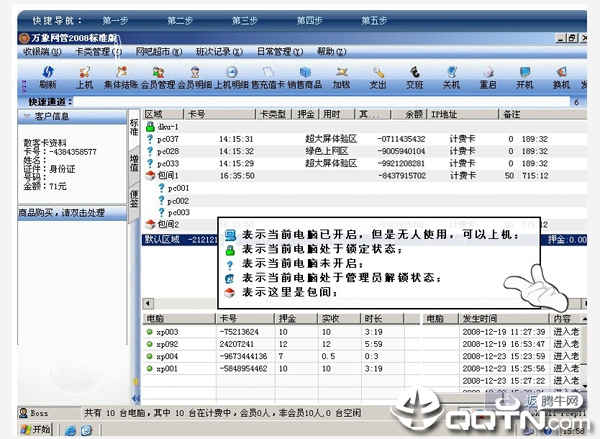
Task: Click the 24207241 card number cell
Action: tap(236, 344)
